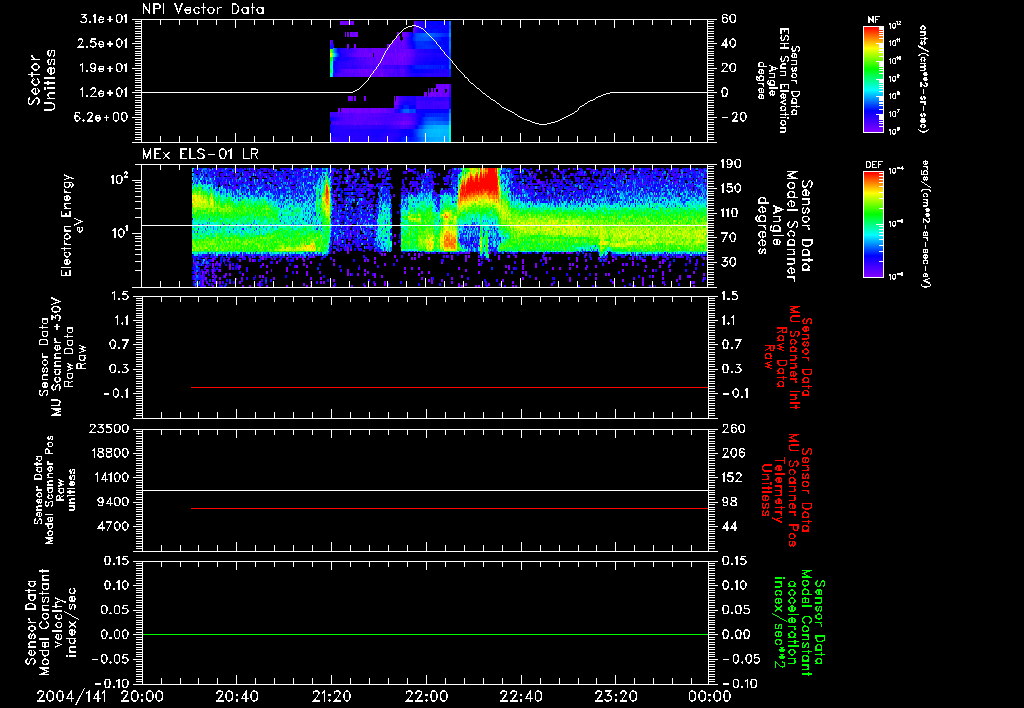Click the 20:00 time tick label
The image size is (1024, 708).
(142, 696)
